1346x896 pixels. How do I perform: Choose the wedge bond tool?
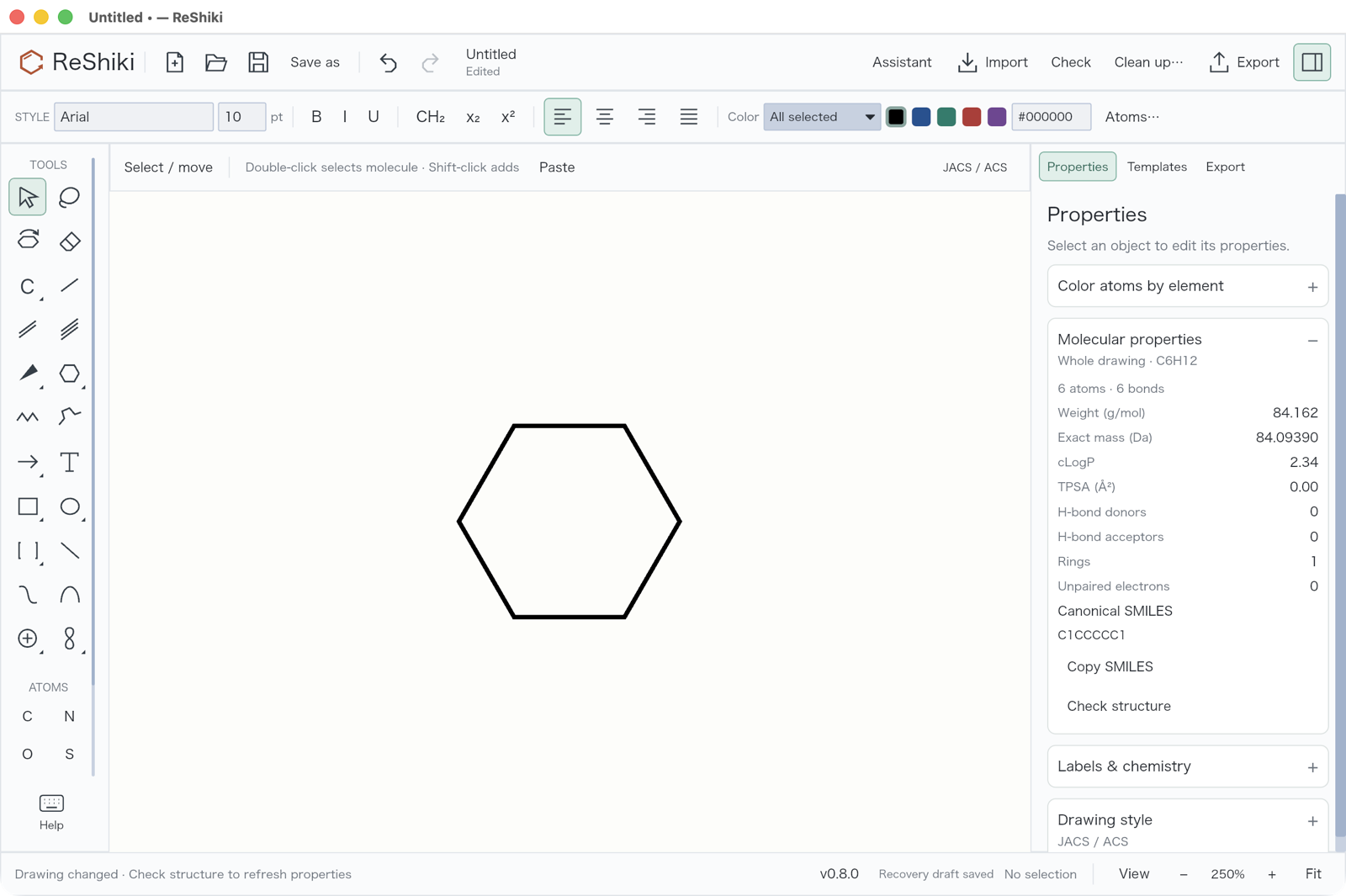click(x=28, y=373)
